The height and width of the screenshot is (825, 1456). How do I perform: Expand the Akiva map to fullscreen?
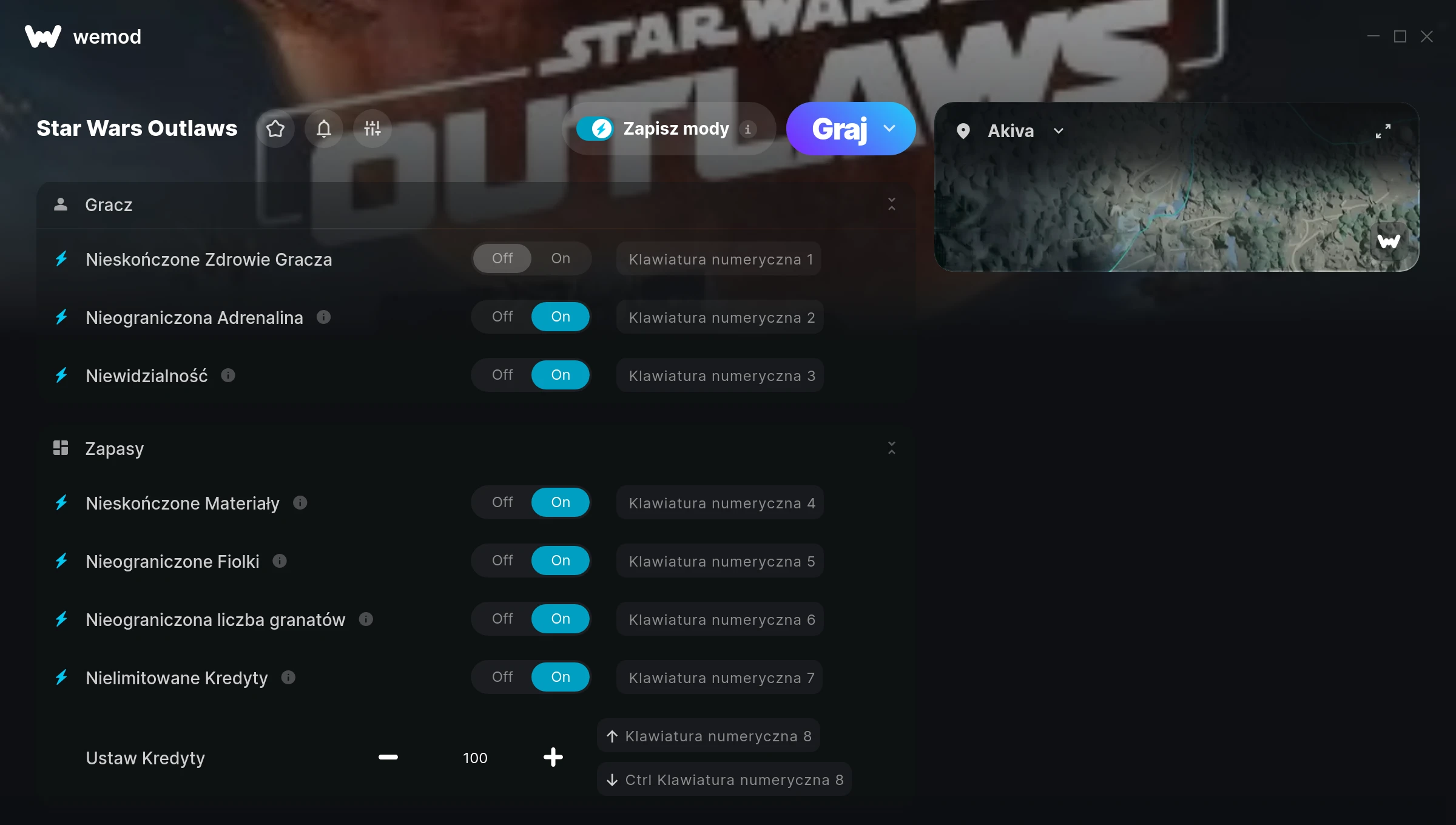point(1383,131)
